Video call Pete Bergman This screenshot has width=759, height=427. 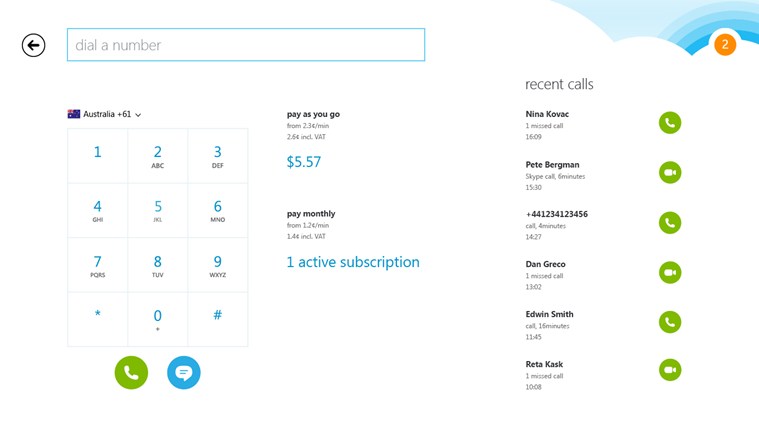click(670, 173)
